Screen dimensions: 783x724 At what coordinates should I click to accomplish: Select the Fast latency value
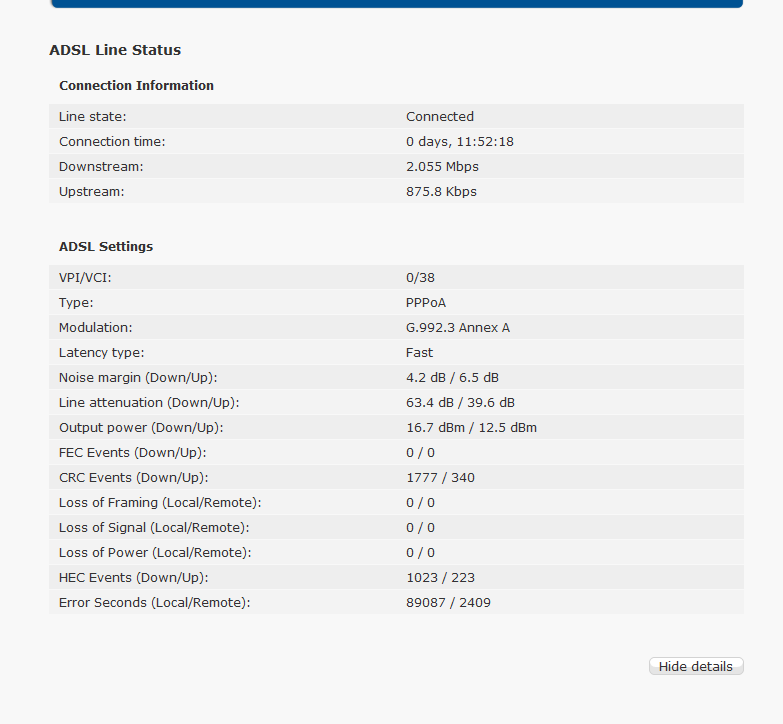click(419, 352)
